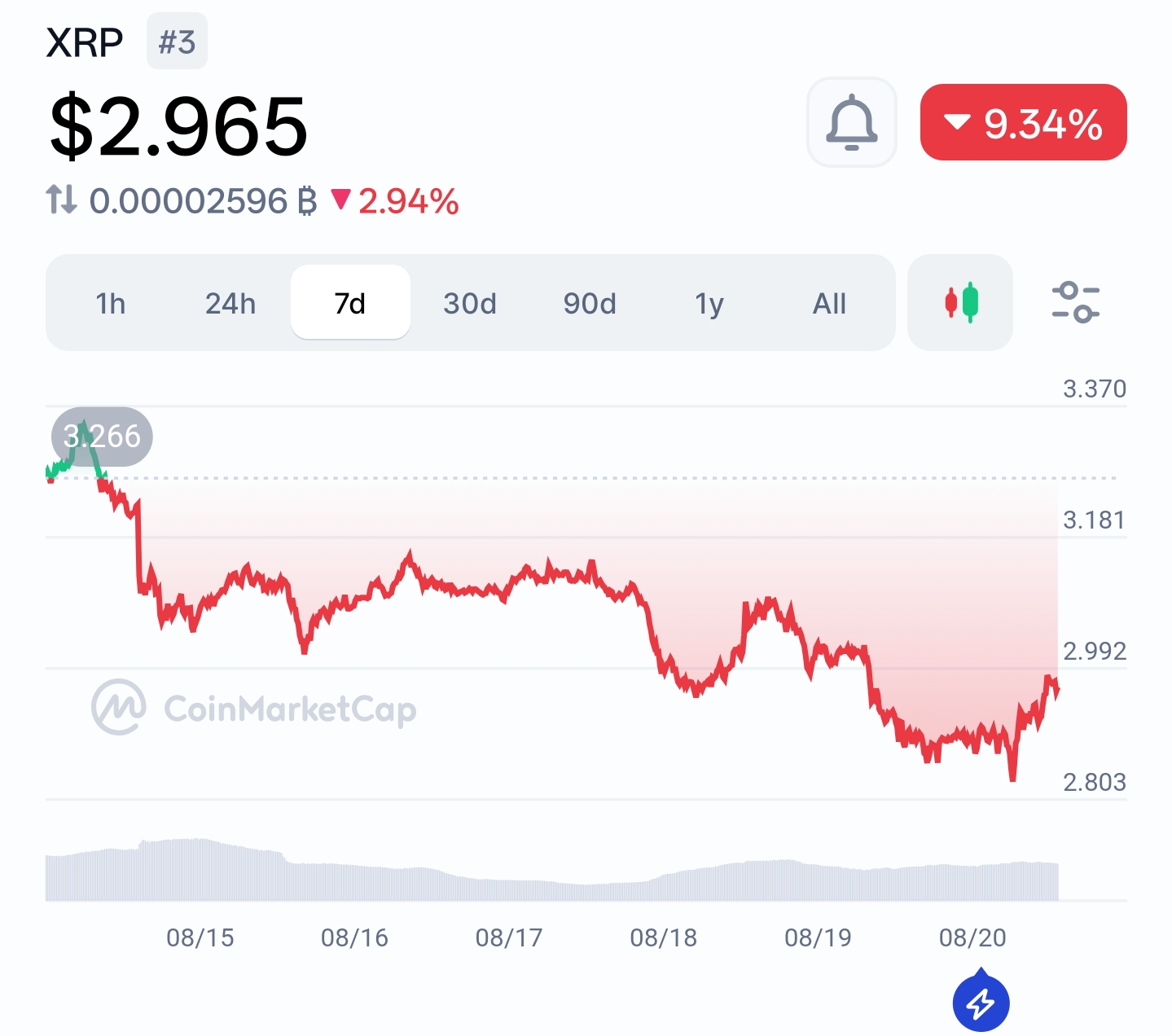The image size is (1172, 1036).
Task: Tap the 3.266 price tooltip bubble
Action: tap(102, 437)
